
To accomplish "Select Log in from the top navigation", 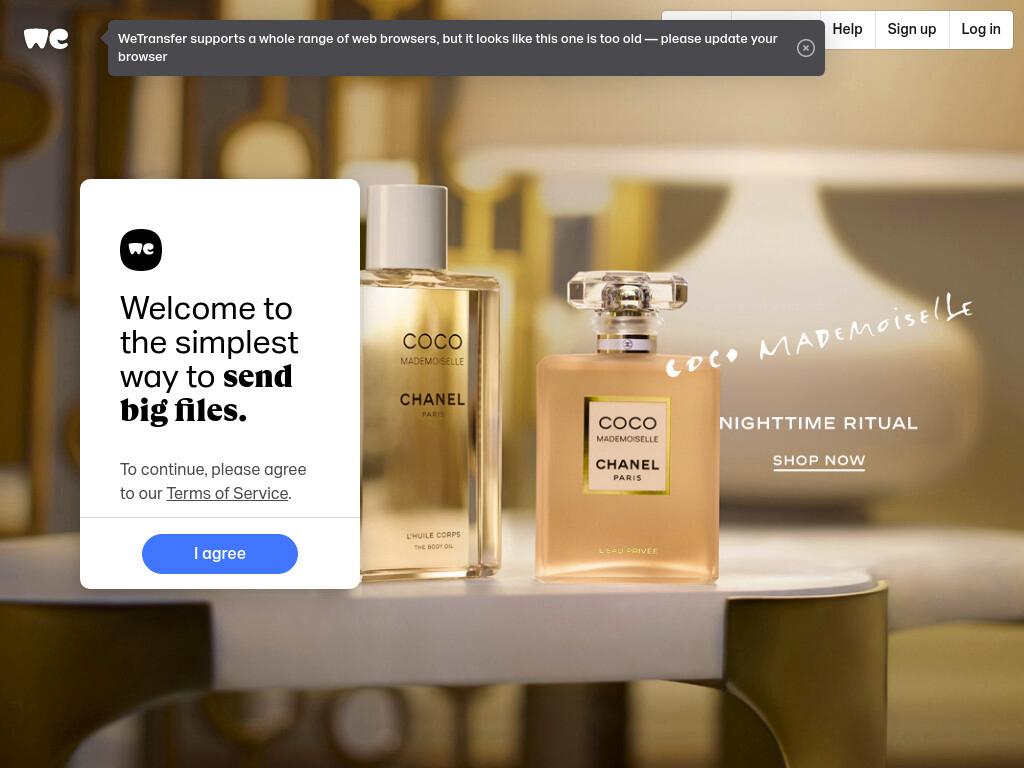I will 980,29.
